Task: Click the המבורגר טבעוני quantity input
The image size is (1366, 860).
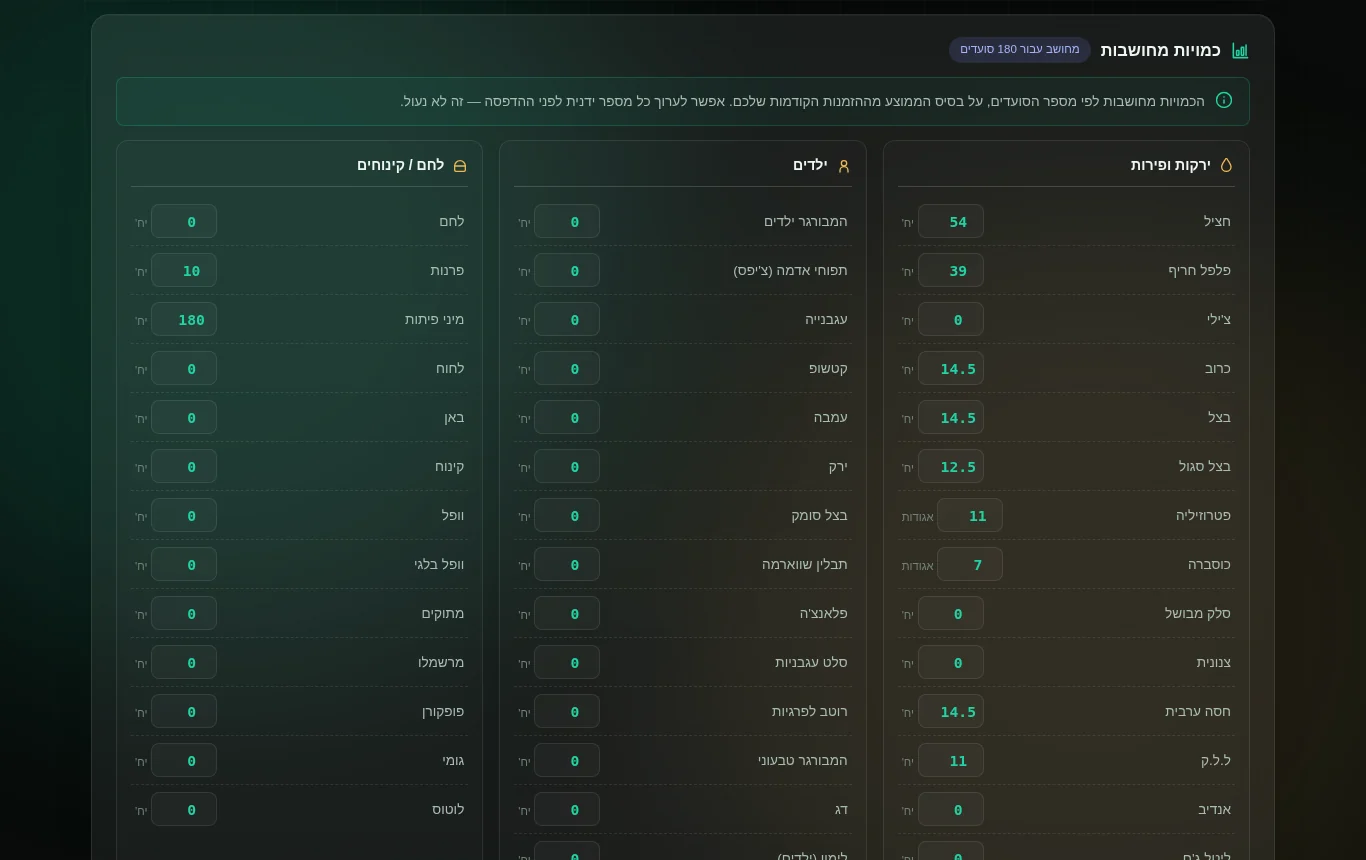Action: pos(567,760)
